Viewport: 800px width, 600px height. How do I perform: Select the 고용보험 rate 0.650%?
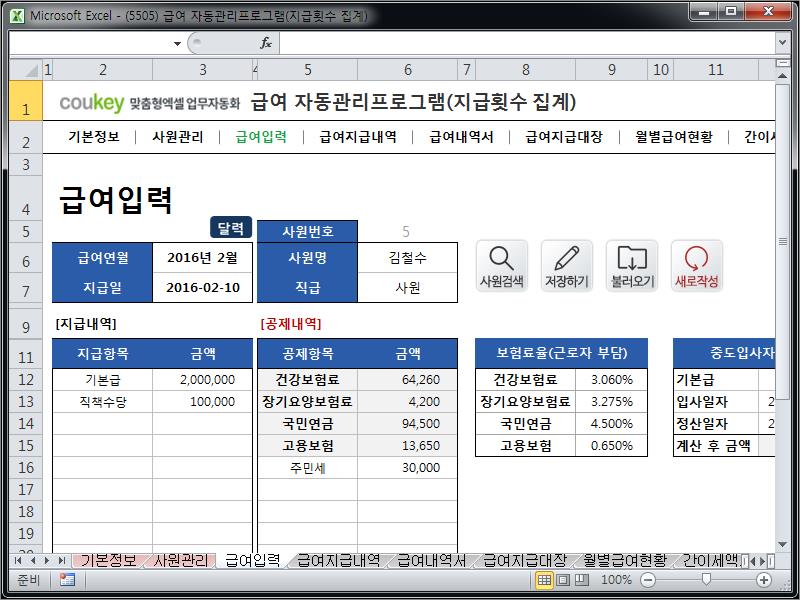[611, 445]
